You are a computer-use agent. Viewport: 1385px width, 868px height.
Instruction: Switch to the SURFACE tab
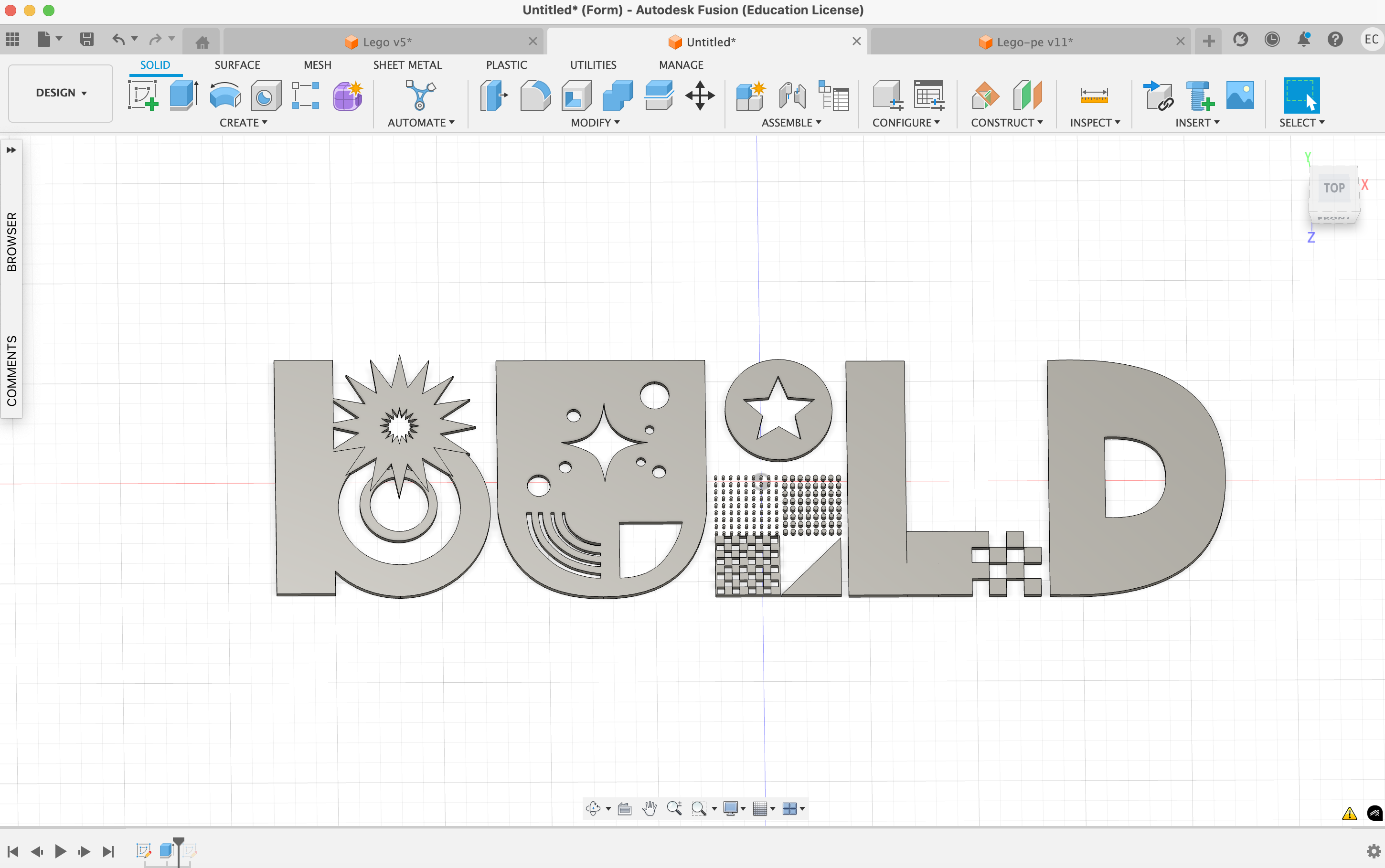click(x=237, y=65)
